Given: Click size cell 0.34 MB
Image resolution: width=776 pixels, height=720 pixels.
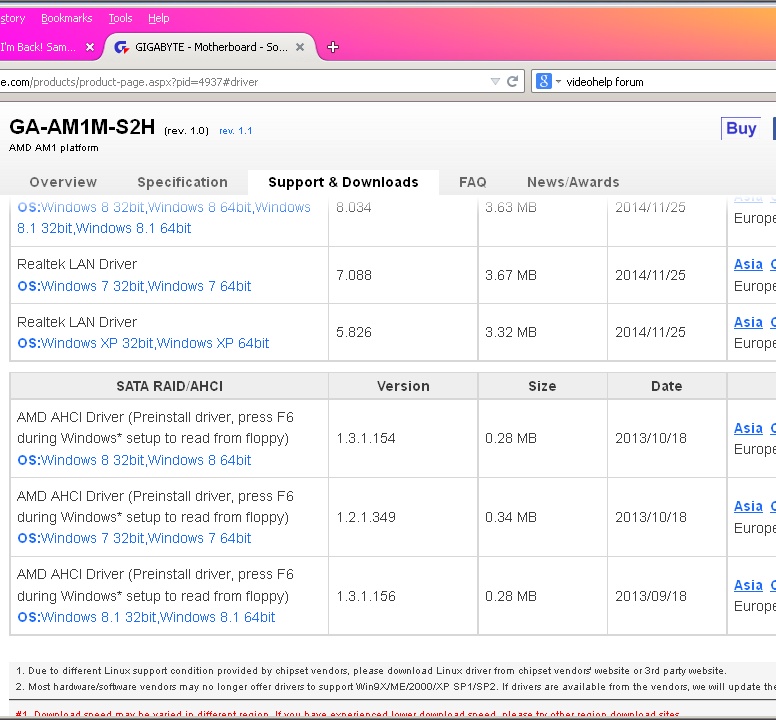Looking at the screenshot, I should 511,517.
